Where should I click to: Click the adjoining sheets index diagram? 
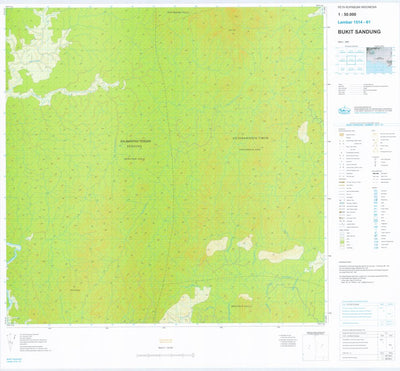pyautogui.click(x=350, y=60)
